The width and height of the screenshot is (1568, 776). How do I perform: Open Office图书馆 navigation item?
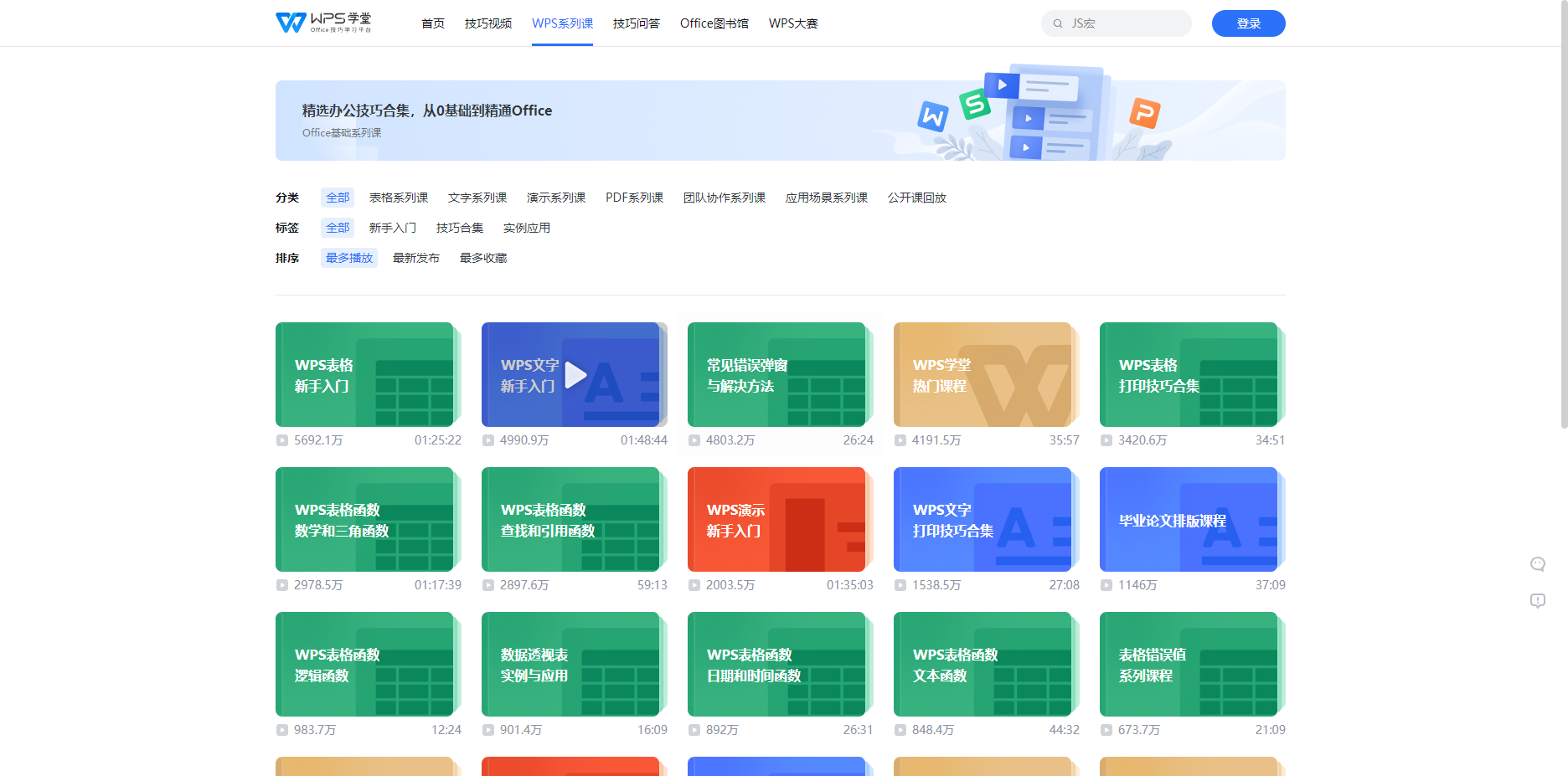[714, 23]
